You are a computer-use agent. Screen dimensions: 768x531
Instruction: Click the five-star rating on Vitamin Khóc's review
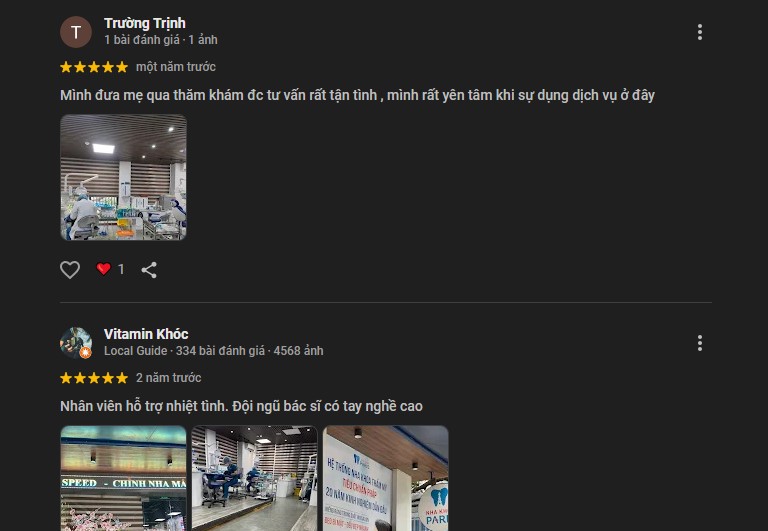tap(94, 378)
